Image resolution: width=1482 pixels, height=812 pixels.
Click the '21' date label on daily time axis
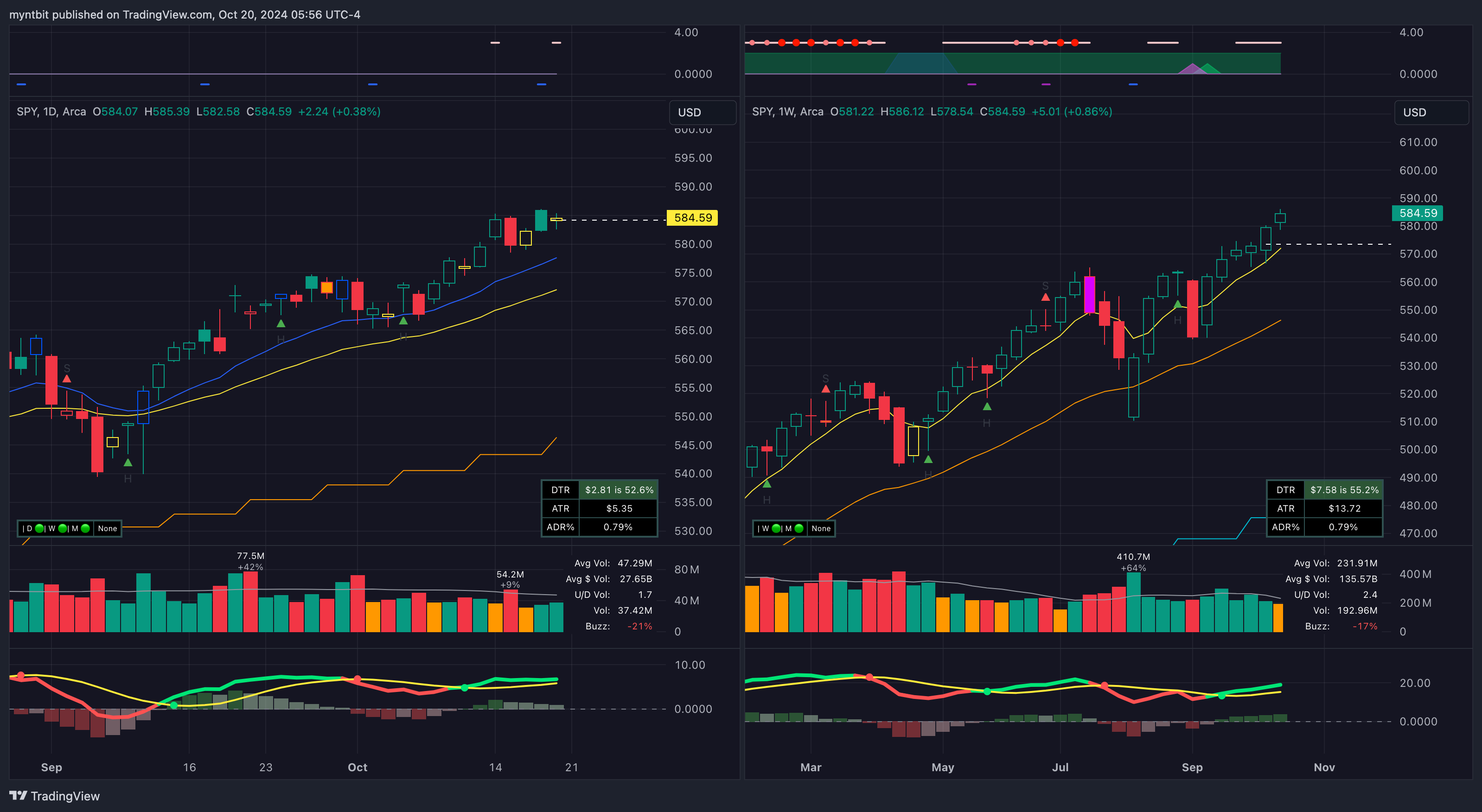[572, 767]
